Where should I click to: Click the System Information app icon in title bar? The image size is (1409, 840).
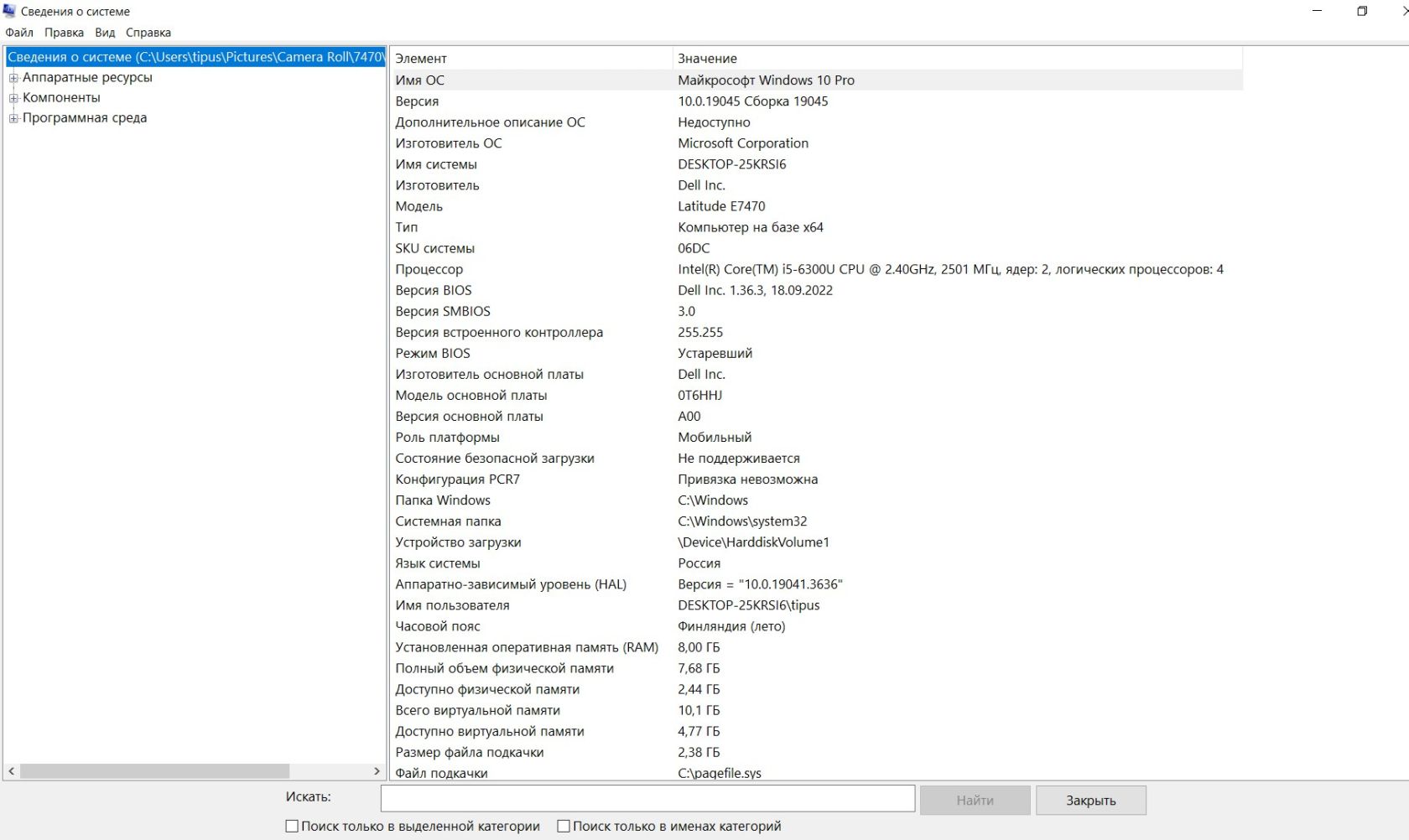pos(9,11)
